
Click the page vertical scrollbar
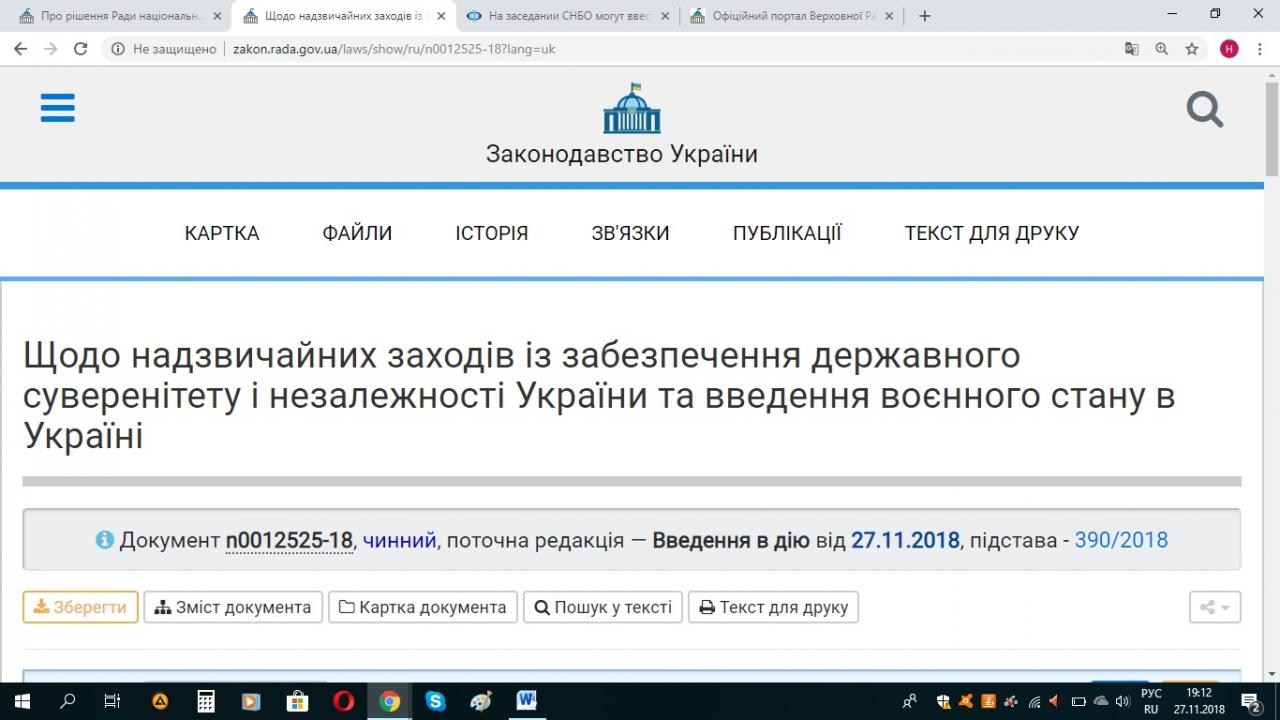click(x=1272, y=400)
